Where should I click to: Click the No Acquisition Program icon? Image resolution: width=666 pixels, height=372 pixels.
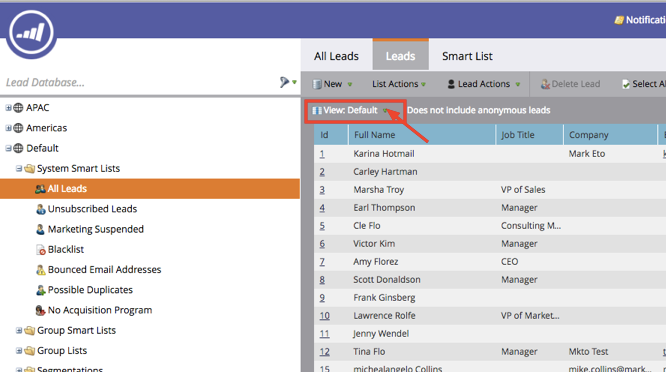tap(40, 310)
